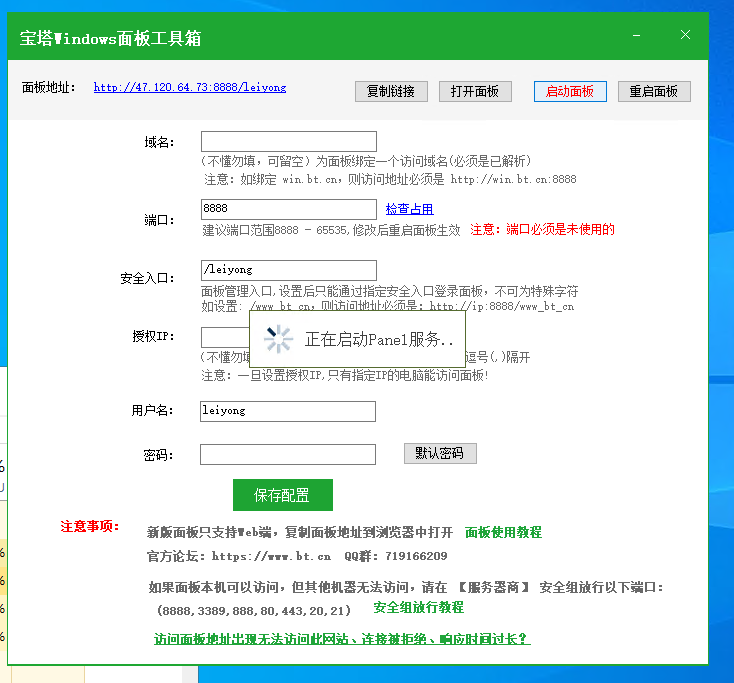
Task: Open the 访问面板地址出现无法访问此网站 help link
Action: pos(342,639)
